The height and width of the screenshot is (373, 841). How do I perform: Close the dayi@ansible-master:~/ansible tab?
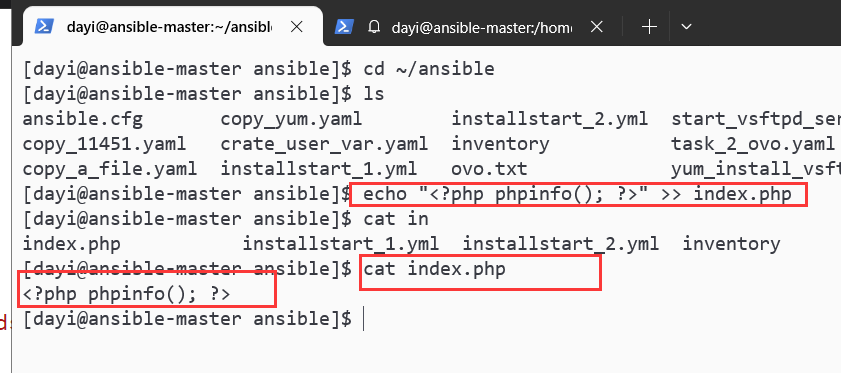(297, 27)
